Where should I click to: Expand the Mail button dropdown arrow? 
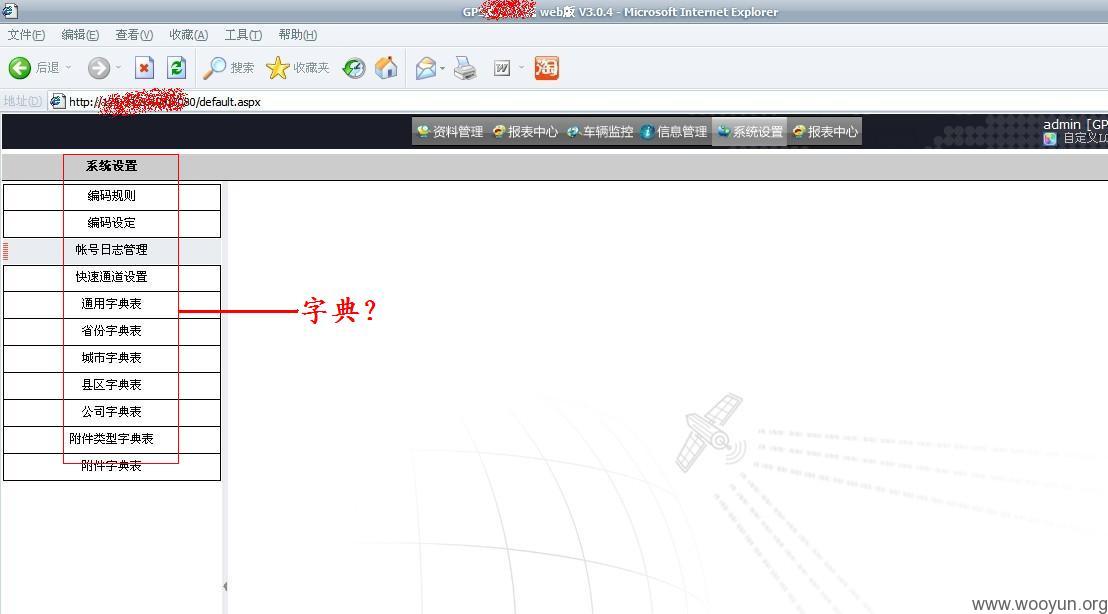442,68
